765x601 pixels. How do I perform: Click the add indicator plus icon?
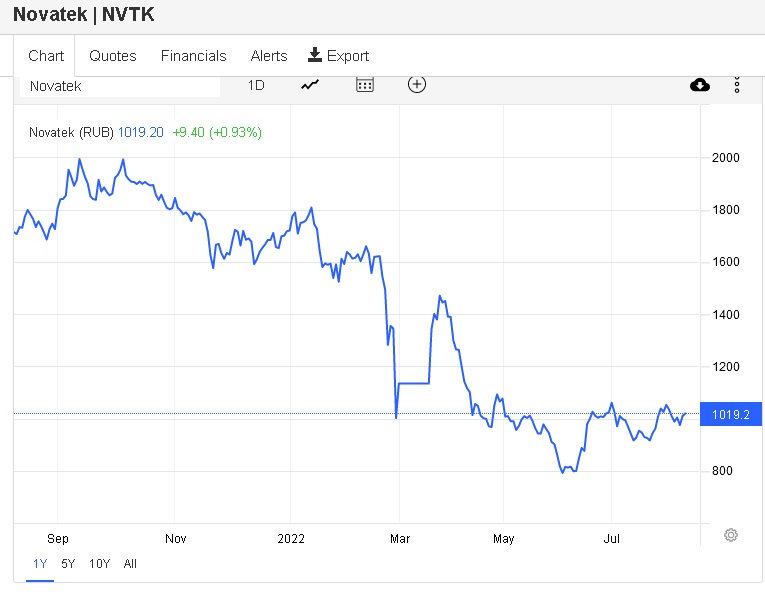(417, 85)
